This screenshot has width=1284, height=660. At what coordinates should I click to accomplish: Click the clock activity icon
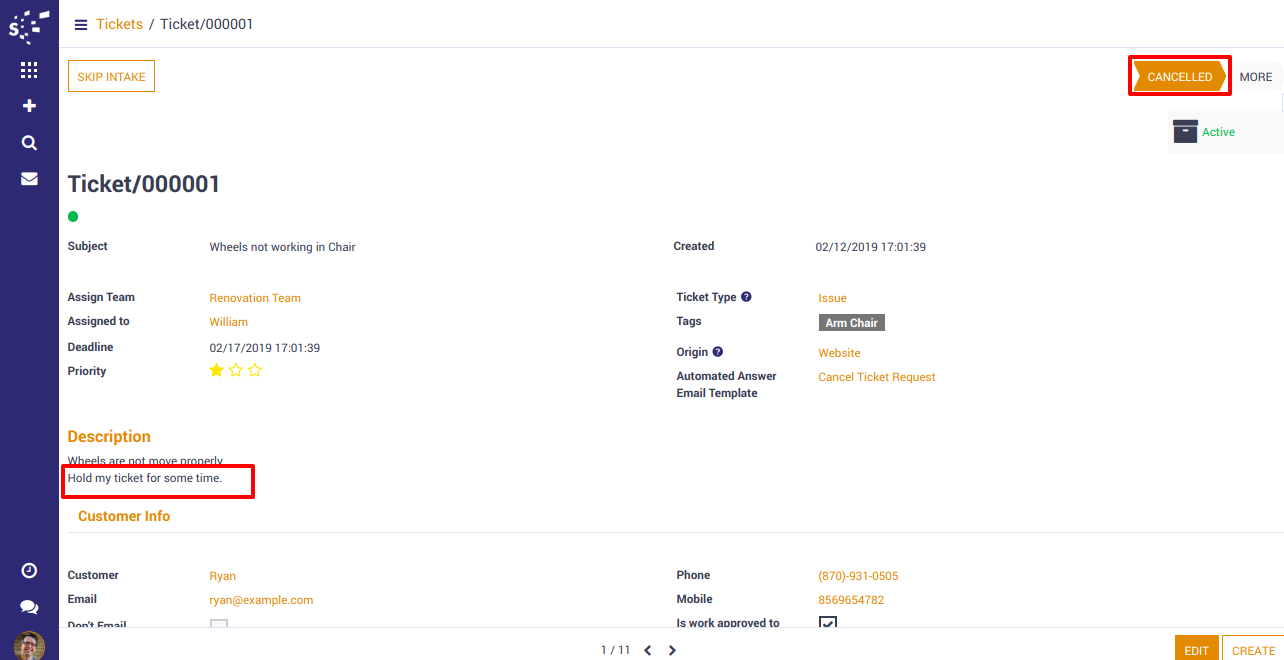pos(29,570)
